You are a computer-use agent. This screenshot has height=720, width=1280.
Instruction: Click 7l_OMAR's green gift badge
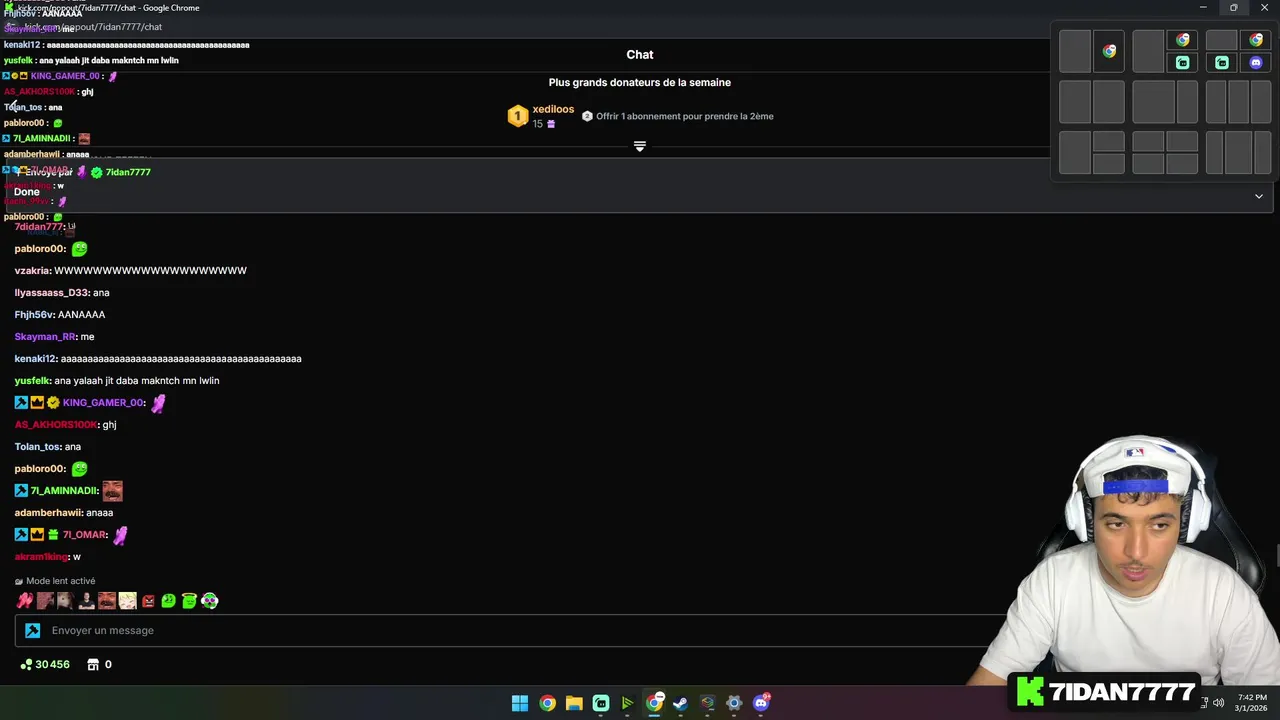tap(53, 535)
